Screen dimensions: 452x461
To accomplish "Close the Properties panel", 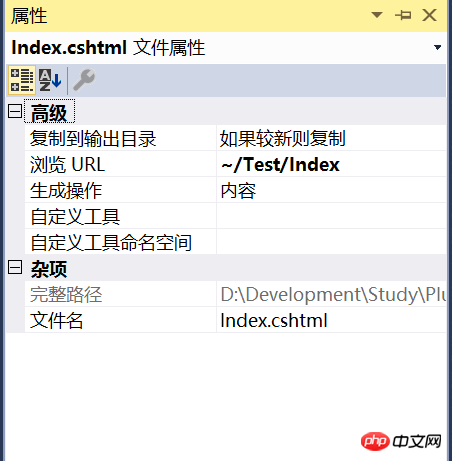I will [x=429, y=15].
